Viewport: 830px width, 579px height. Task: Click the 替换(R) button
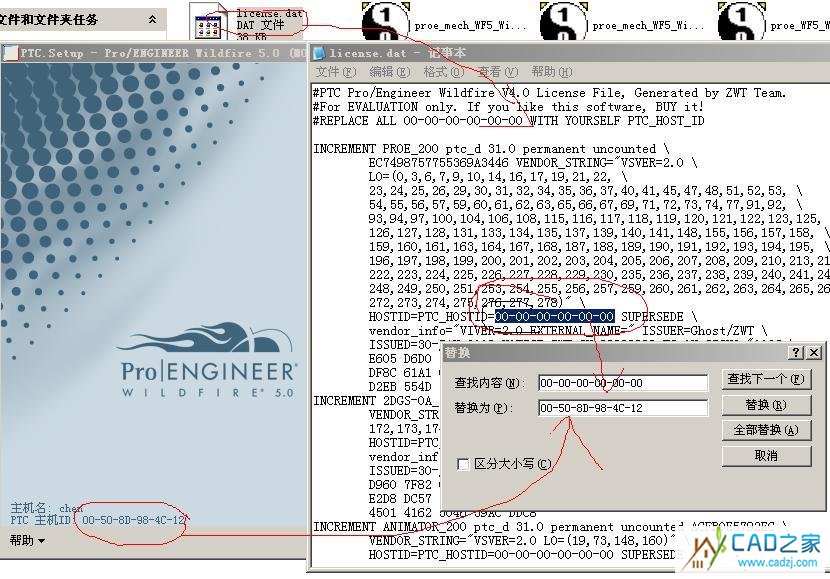click(x=765, y=405)
